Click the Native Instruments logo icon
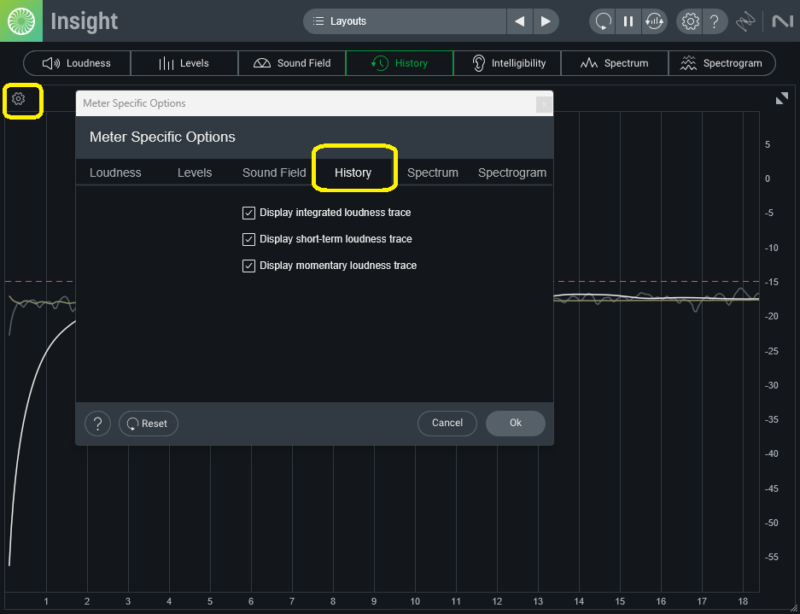The width and height of the screenshot is (800, 614). click(x=778, y=21)
